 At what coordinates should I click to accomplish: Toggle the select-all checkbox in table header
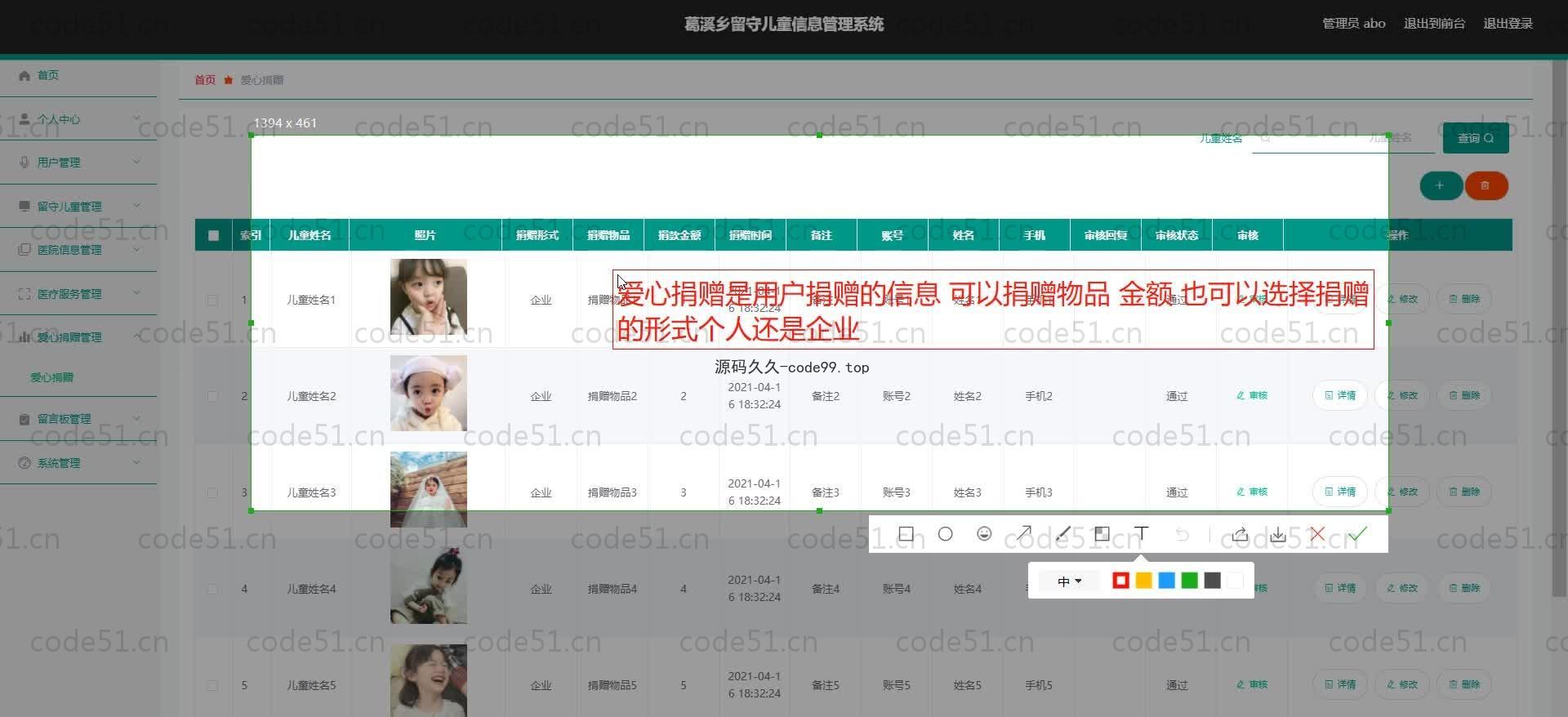[213, 235]
